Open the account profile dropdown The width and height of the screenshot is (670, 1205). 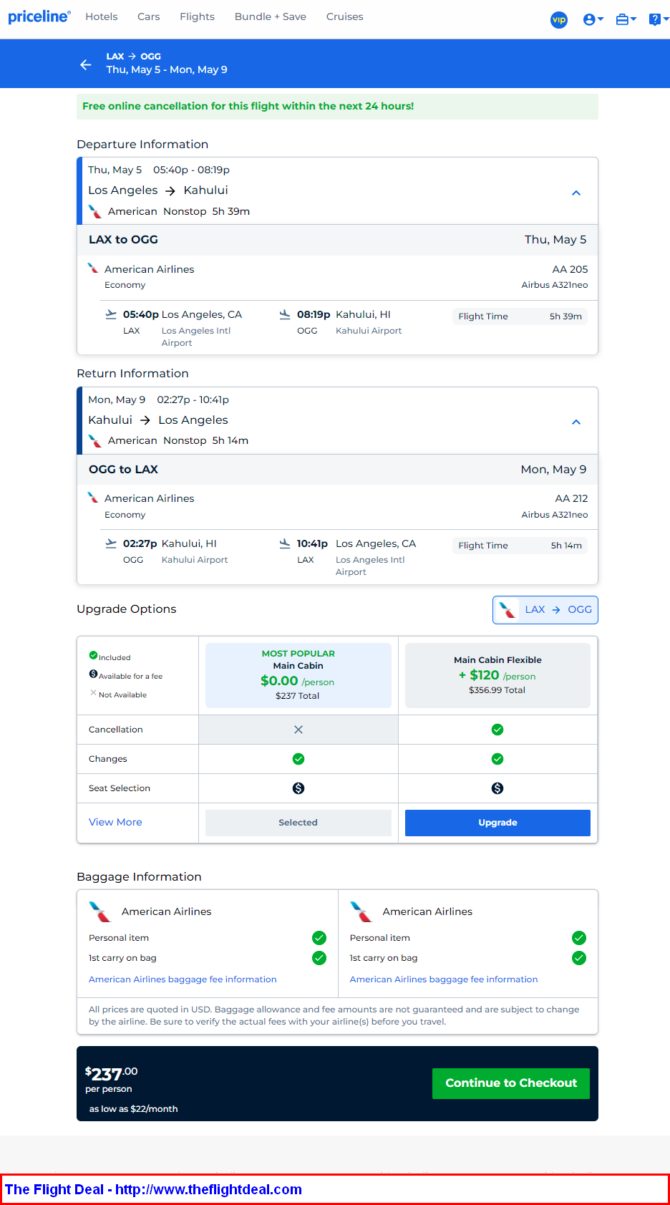click(x=593, y=19)
